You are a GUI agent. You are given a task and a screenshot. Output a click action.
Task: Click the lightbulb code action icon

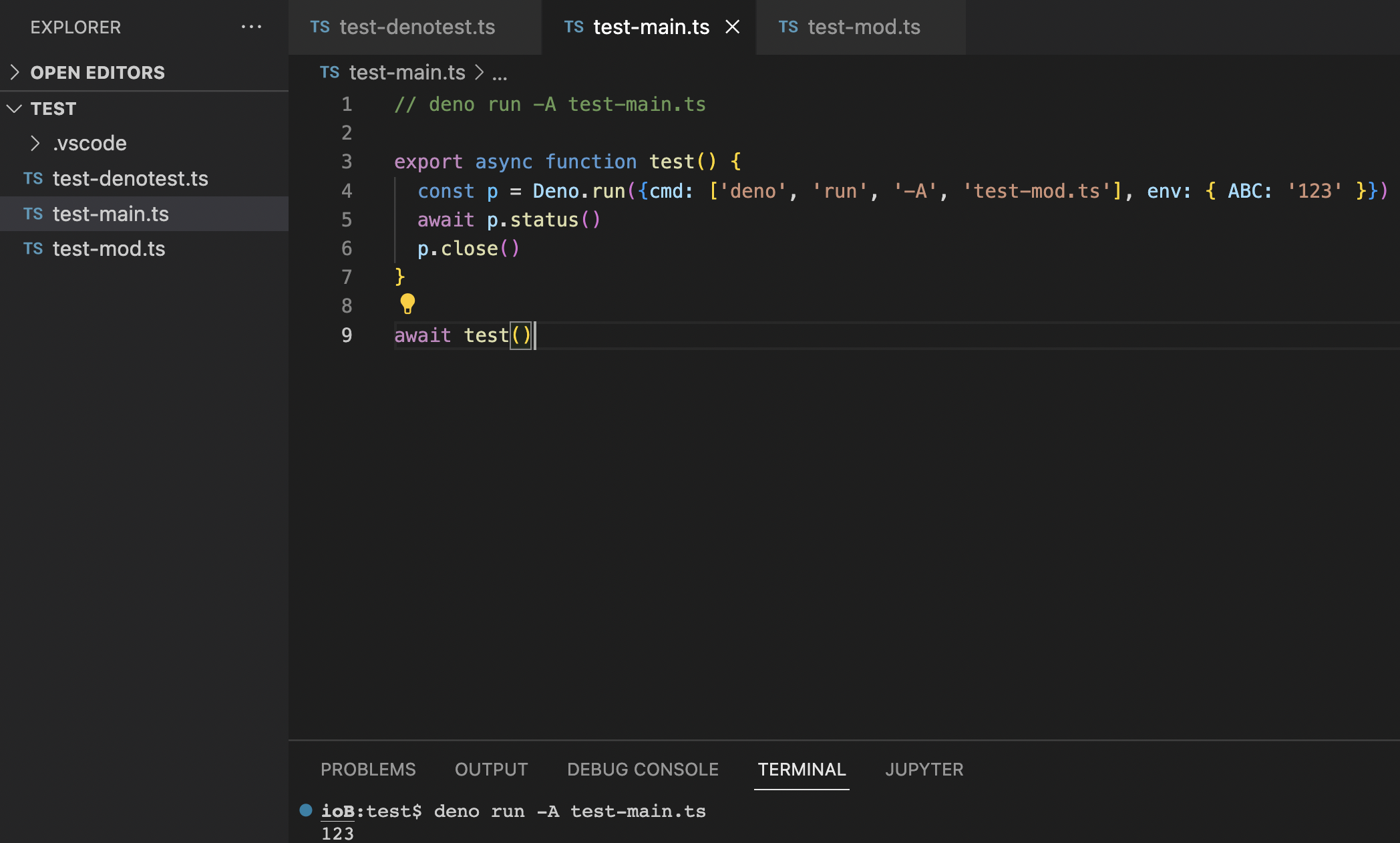point(407,304)
